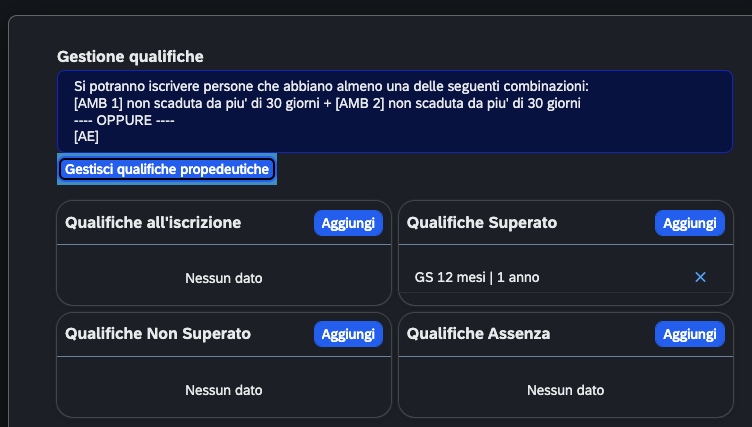The width and height of the screenshot is (752, 427).
Task: Select the GS 12 mesi | 1 anno row
Action: [x=477, y=277]
